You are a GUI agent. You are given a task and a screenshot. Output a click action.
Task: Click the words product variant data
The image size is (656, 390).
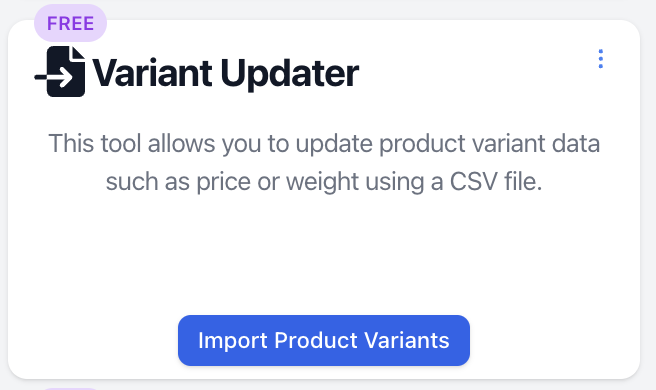coord(489,144)
